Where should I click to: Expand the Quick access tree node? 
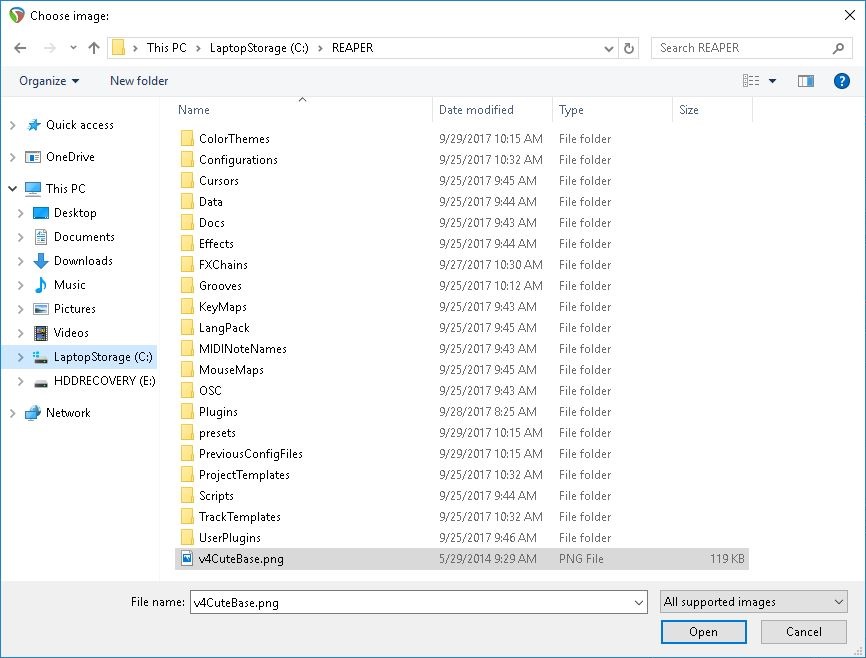(12, 125)
